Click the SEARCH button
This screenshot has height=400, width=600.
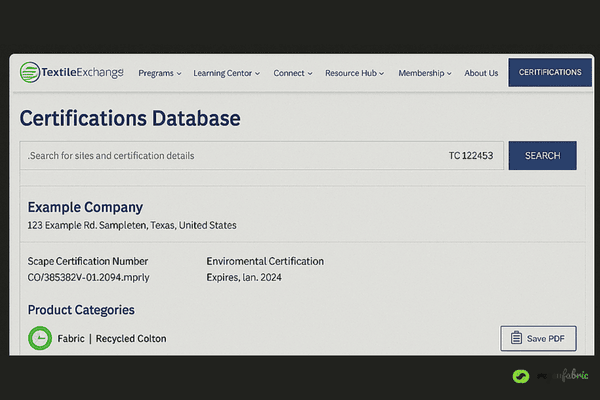pyautogui.click(x=542, y=155)
